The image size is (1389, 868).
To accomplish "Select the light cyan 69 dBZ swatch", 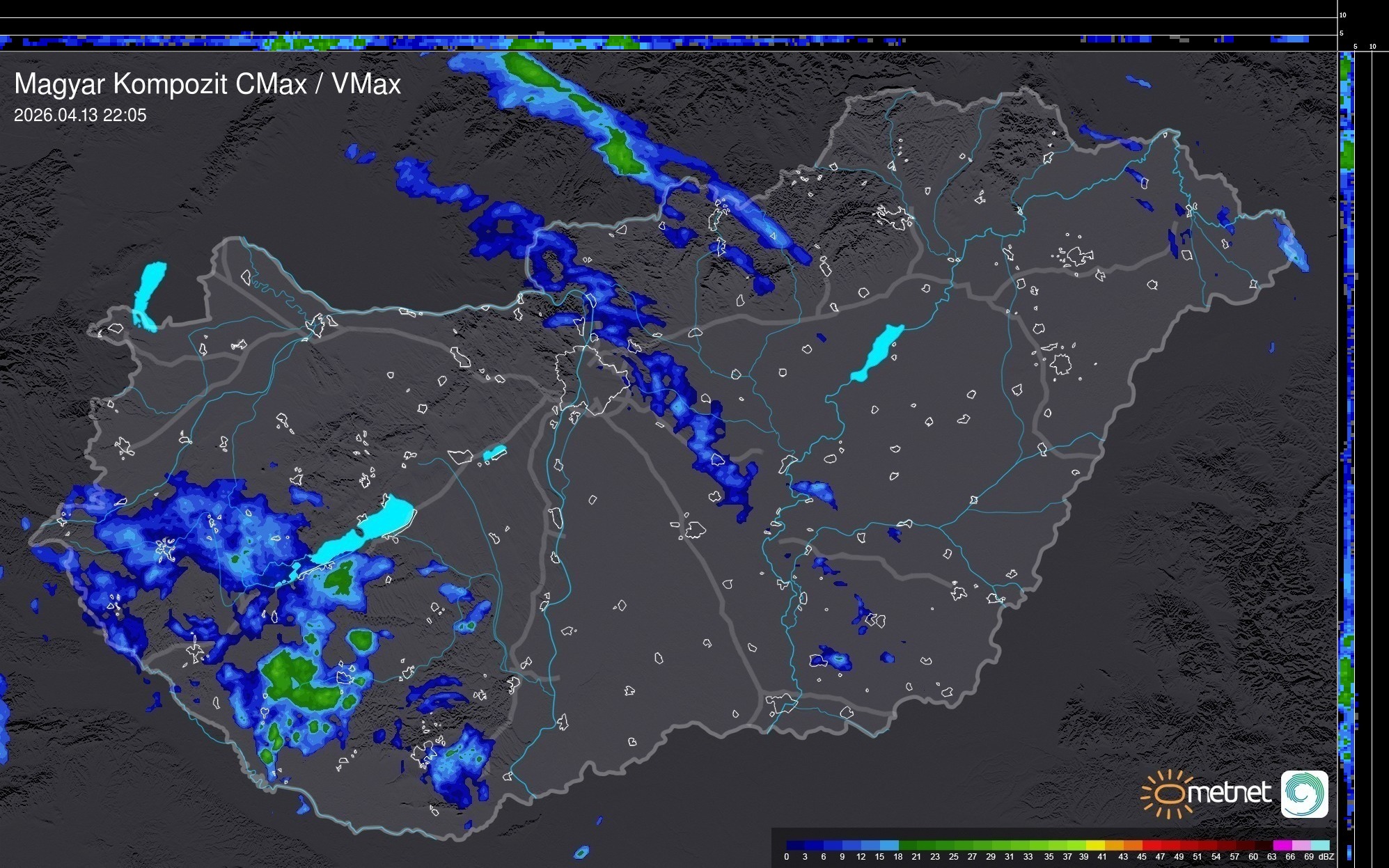I will (x=1319, y=845).
